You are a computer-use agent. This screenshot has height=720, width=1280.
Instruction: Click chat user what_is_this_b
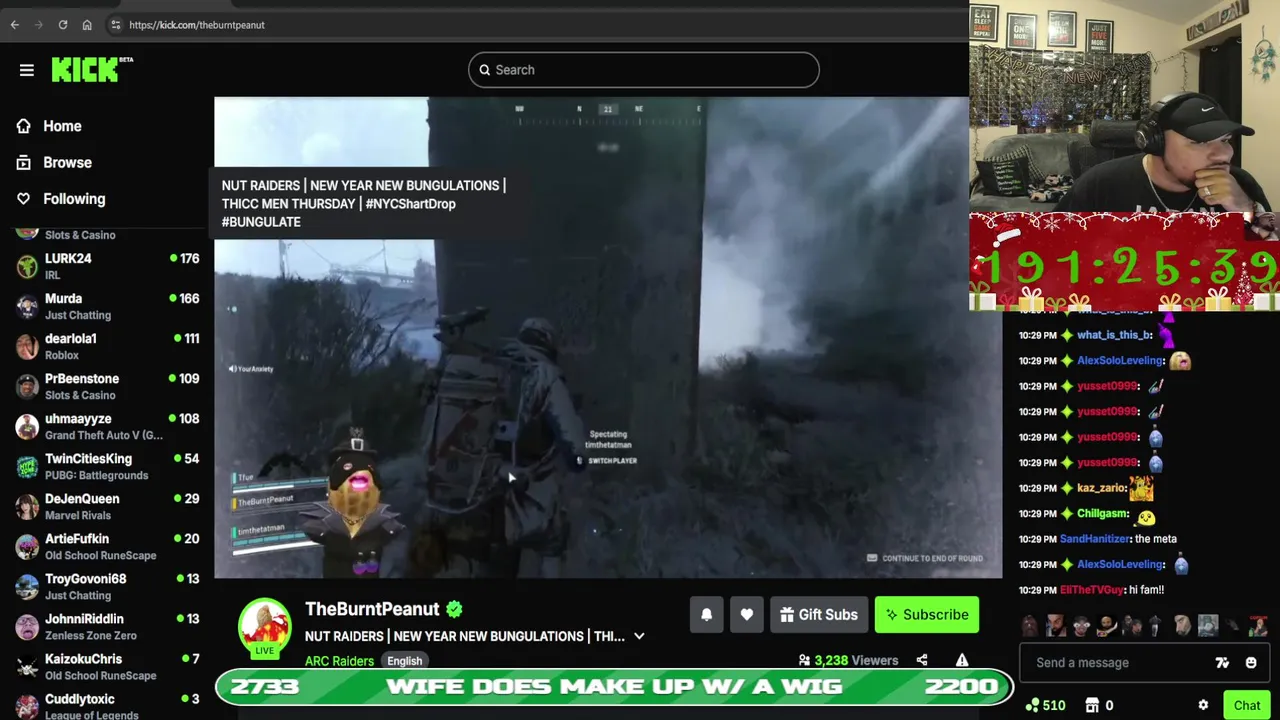[1115, 335]
